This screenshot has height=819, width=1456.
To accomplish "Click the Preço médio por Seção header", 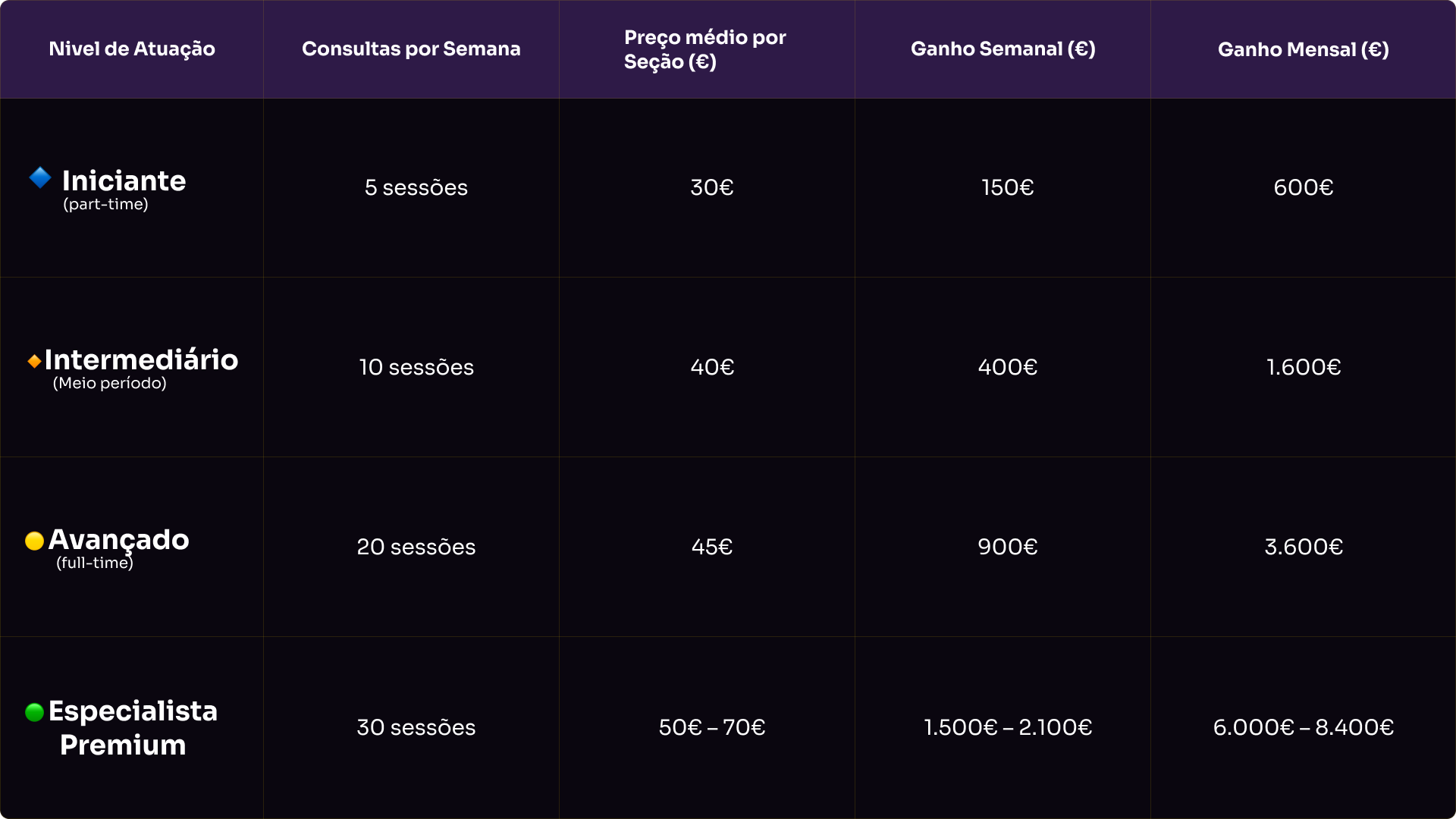I will [x=705, y=49].
